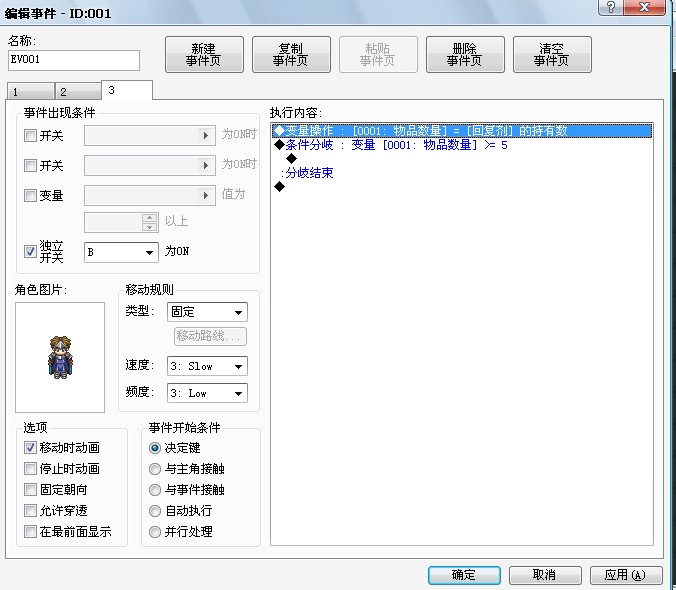Click the 清空事件页 button

pyautogui.click(x=552, y=54)
